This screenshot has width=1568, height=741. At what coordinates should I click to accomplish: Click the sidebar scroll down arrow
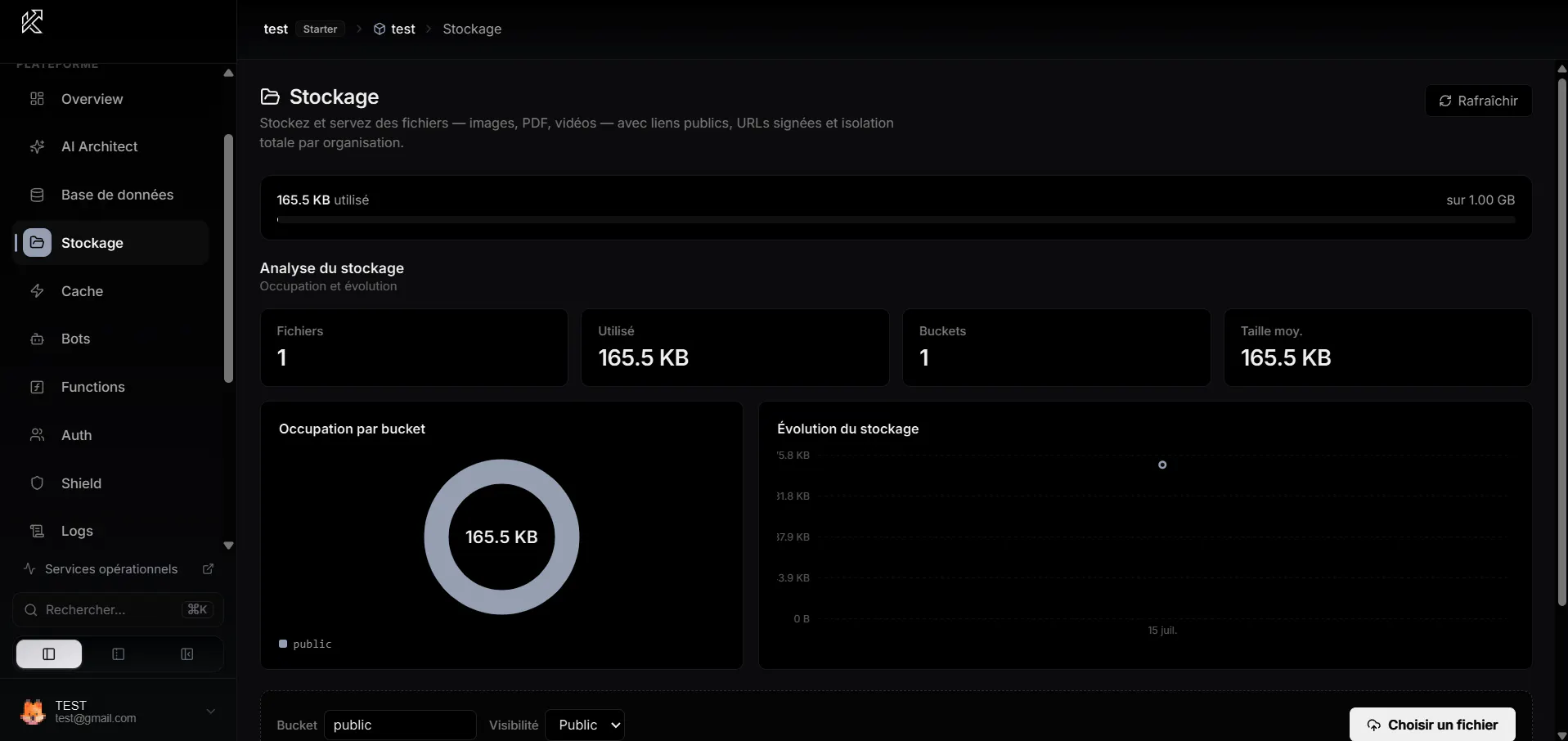228,546
